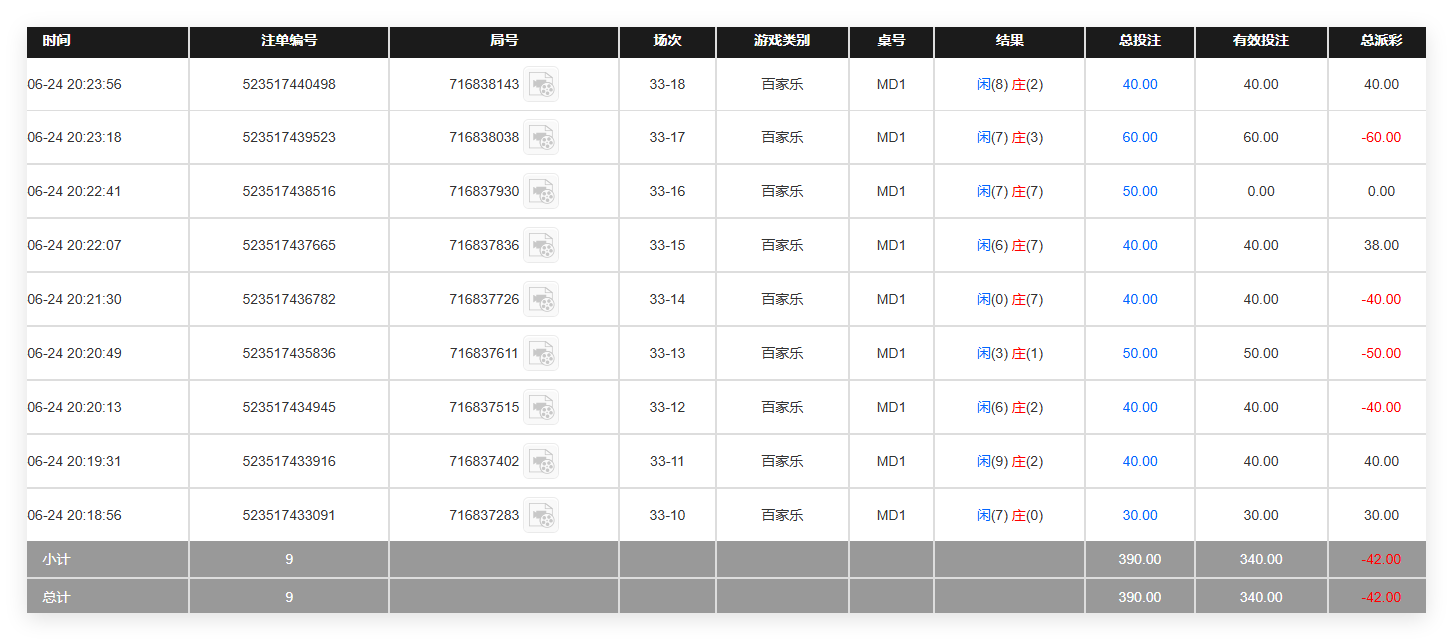Click result 闲(9) 庄(2)
Viewport: 1453px width, 640px height.
pyautogui.click(x=1010, y=461)
